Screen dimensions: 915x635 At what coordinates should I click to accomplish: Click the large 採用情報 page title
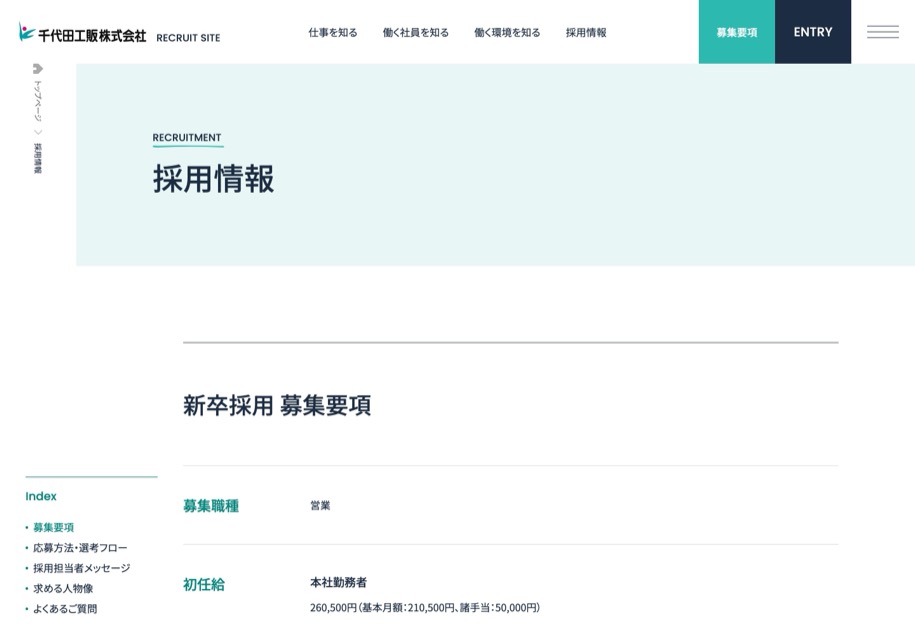(x=214, y=179)
